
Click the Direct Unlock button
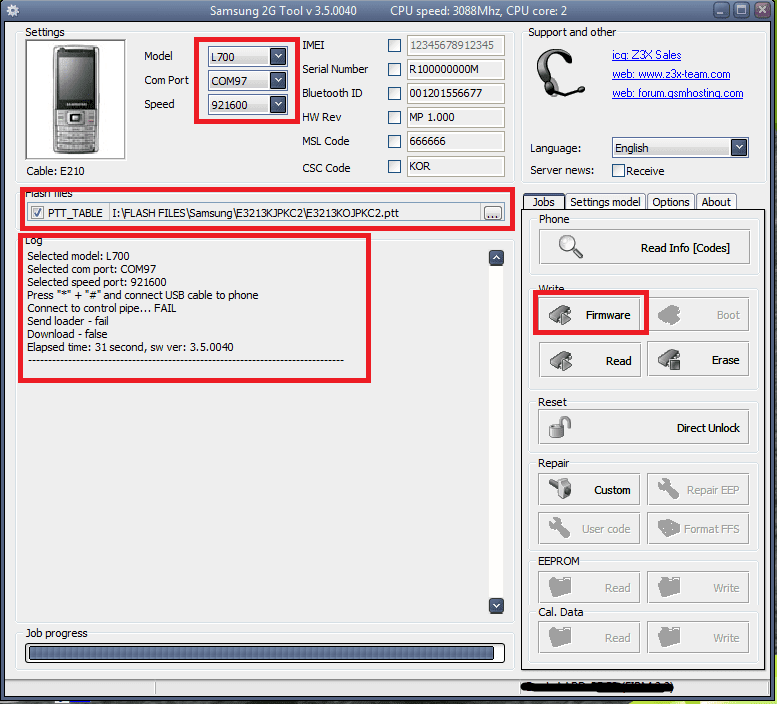point(644,427)
